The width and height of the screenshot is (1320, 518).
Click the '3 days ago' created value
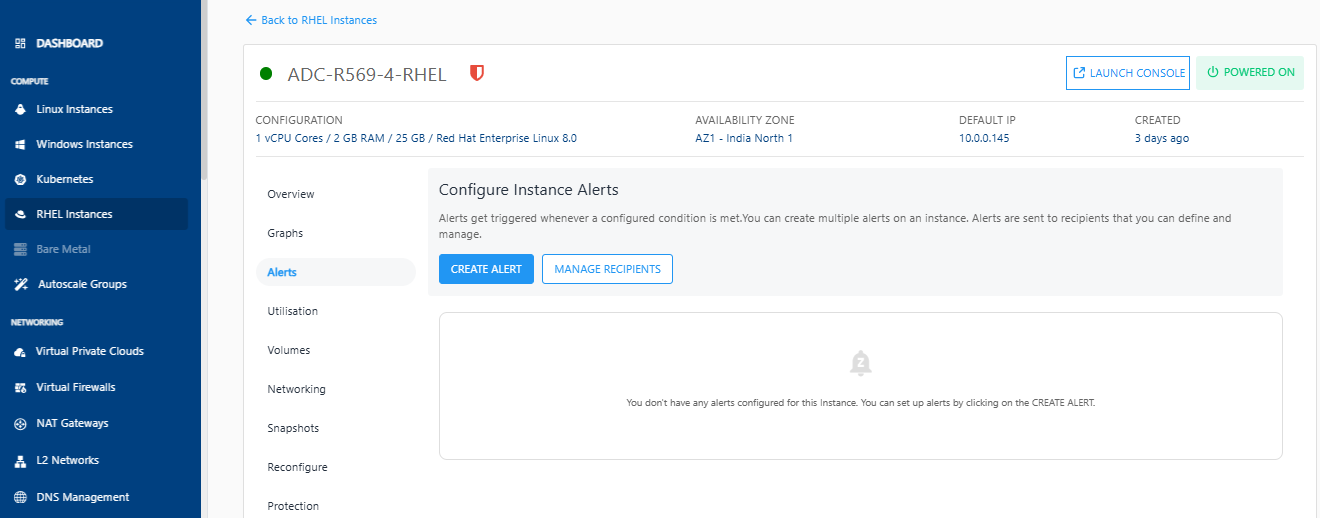(1162, 138)
